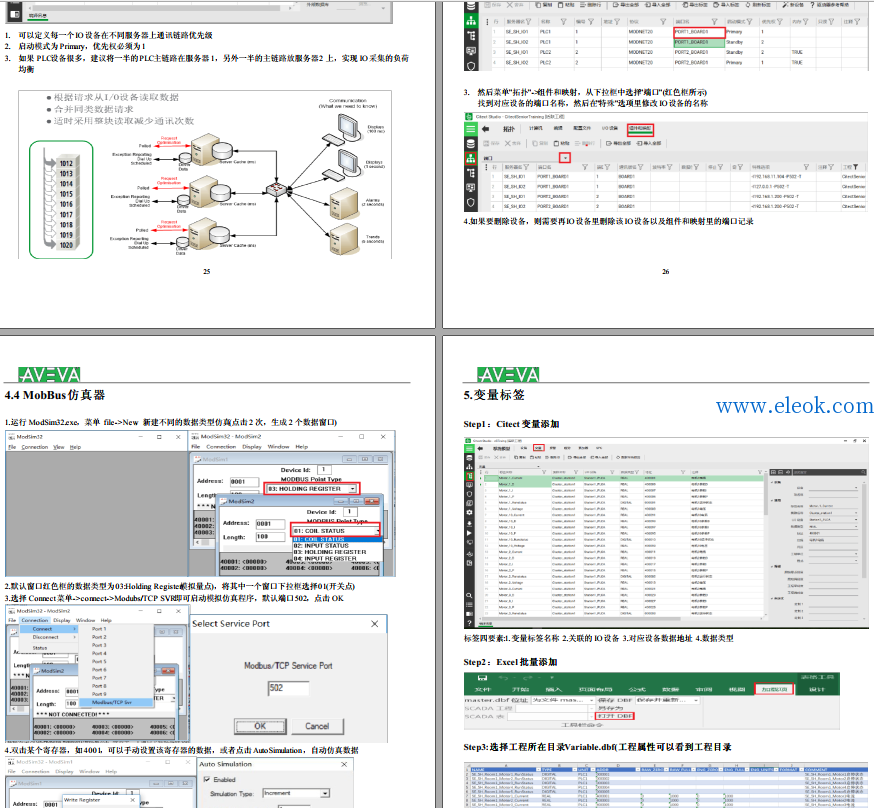Click the help question-mark icon in sidebar
This screenshot has width=874, height=808.
pos(469,622)
